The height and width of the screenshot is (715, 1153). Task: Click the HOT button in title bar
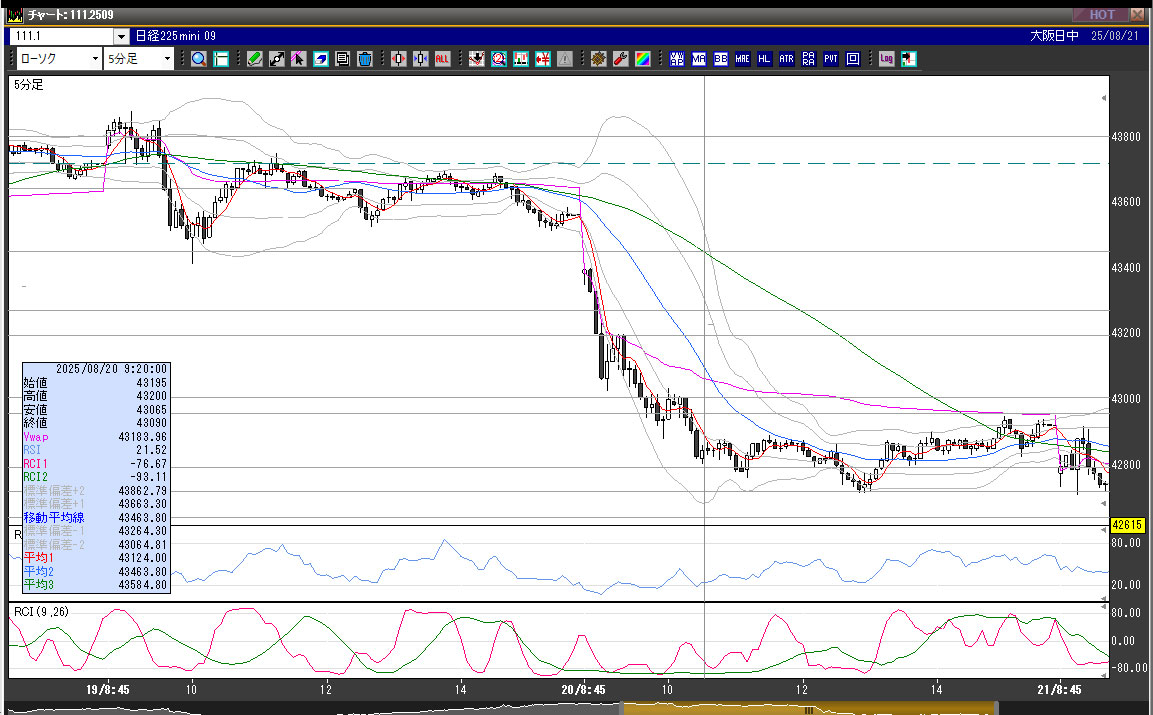tap(1102, 15)
